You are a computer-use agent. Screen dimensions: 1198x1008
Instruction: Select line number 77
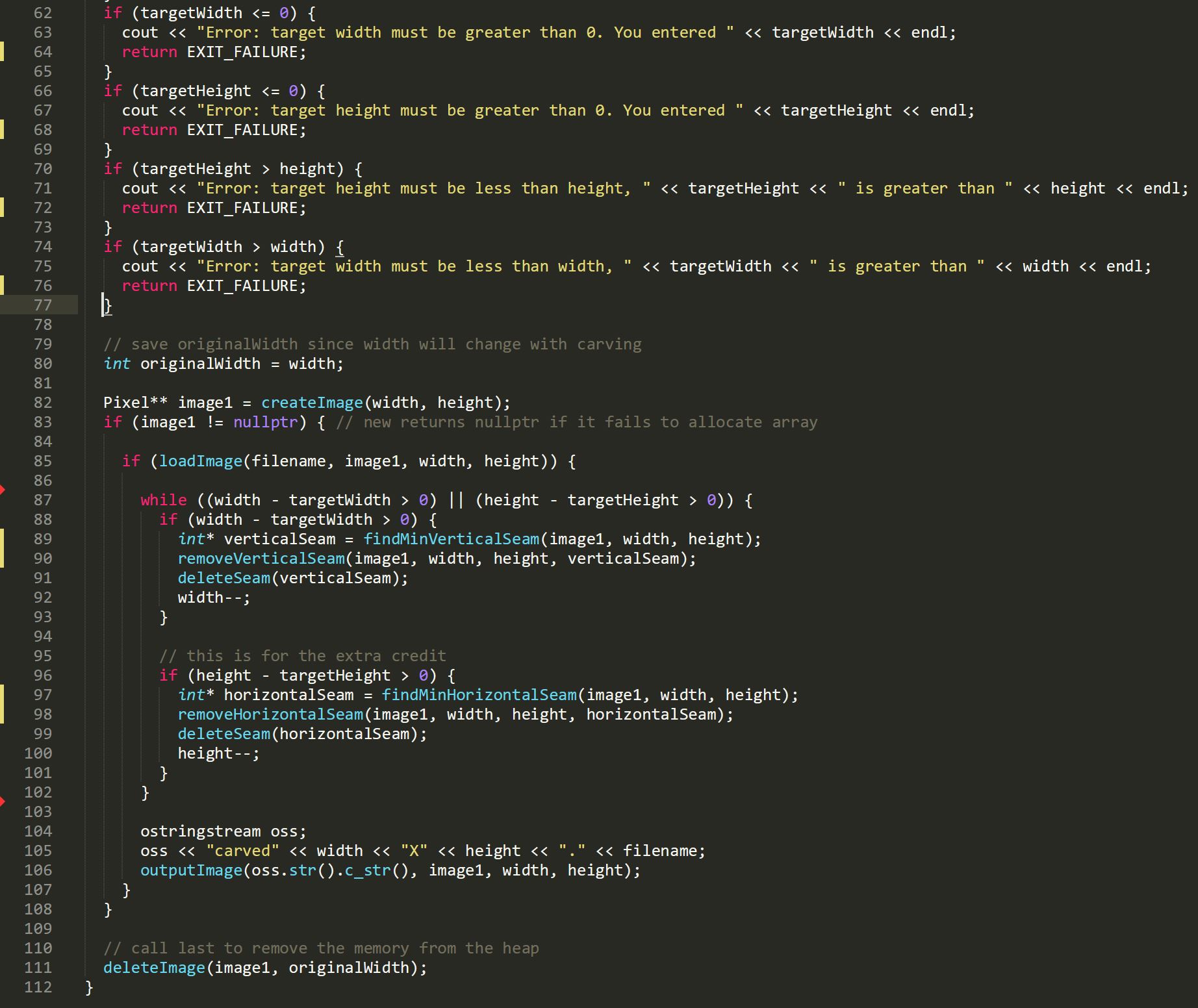[40, 305]
